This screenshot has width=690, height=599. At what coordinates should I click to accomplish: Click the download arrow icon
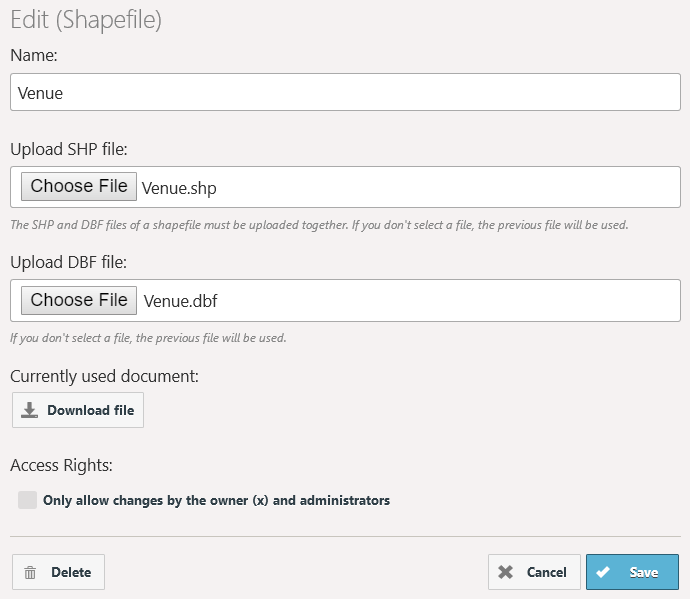pyautogui.click(x=29, y=410)
